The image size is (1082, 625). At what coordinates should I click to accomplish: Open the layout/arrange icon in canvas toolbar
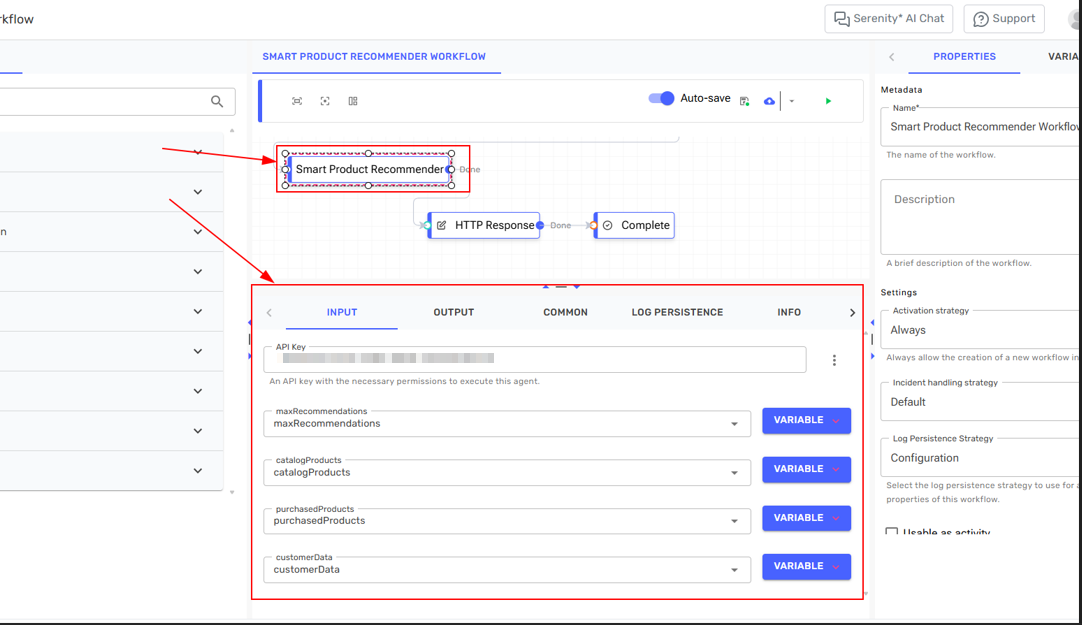[x=352, y=100]
